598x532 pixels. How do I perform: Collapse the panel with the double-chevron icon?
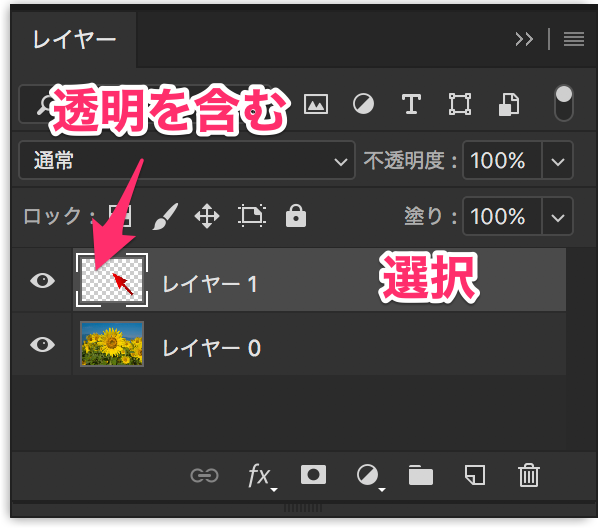[x=524, y=39]
